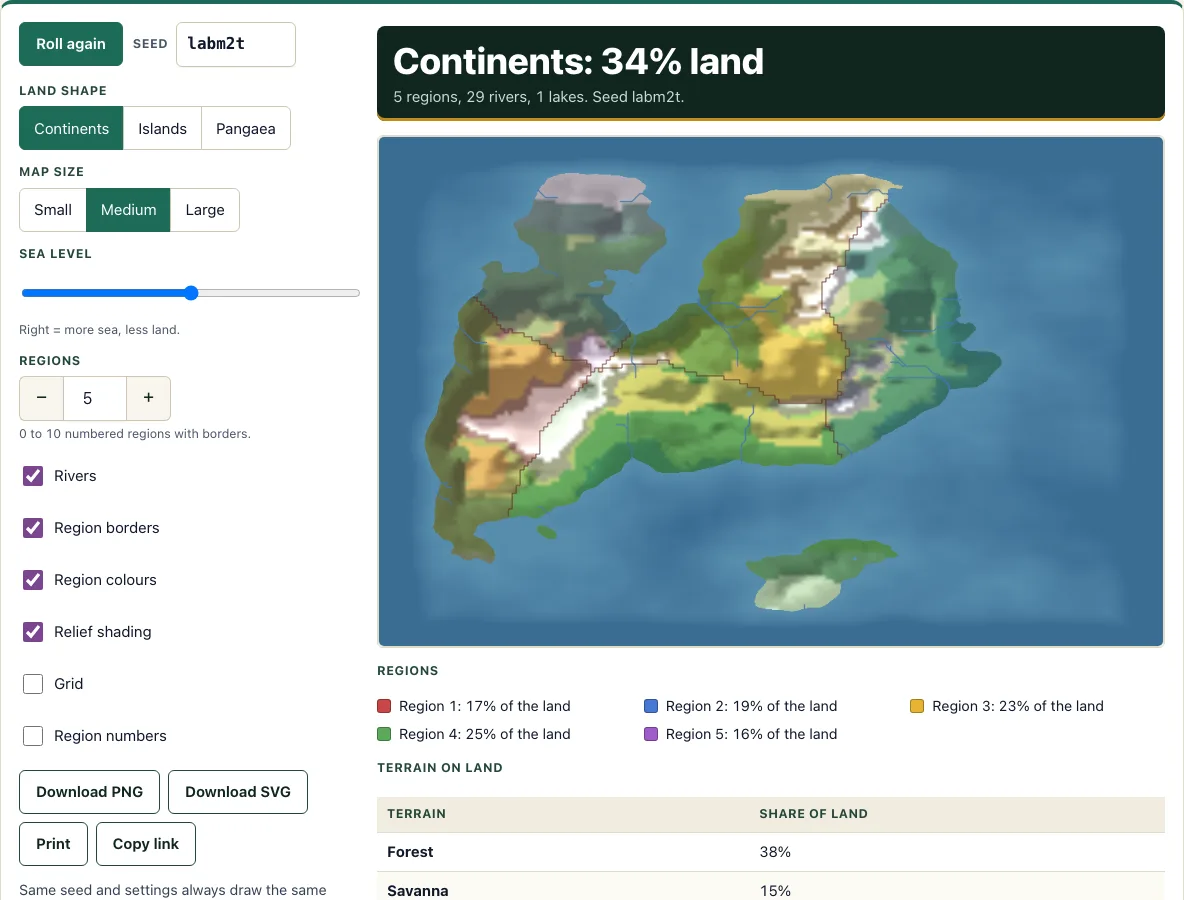Click 'Region 4: 25% of the land'
Screen dimensions: 1184x900
[x=485, y=734]
